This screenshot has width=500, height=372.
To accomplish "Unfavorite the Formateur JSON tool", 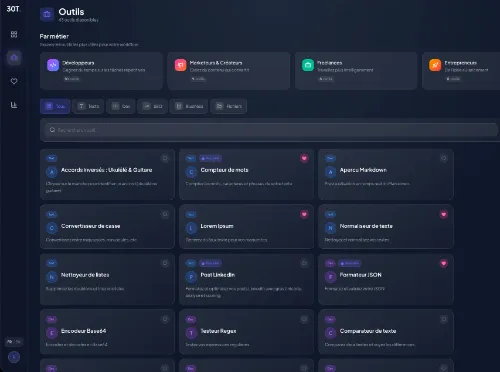I will [443, 263].
